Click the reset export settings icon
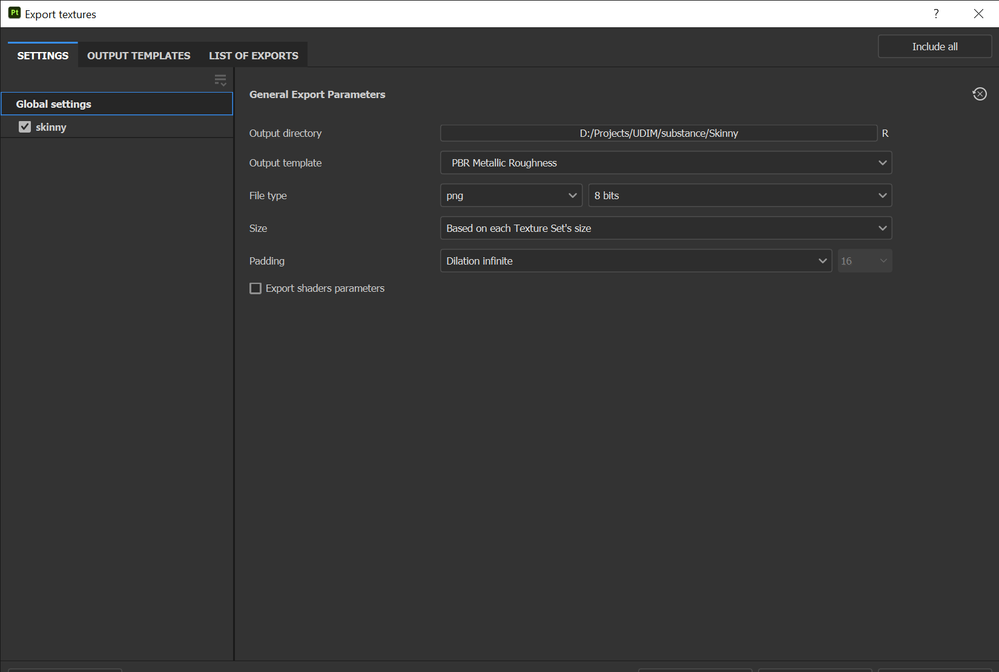Viewport: 999px width, 672px height. [x=979, y=93]
